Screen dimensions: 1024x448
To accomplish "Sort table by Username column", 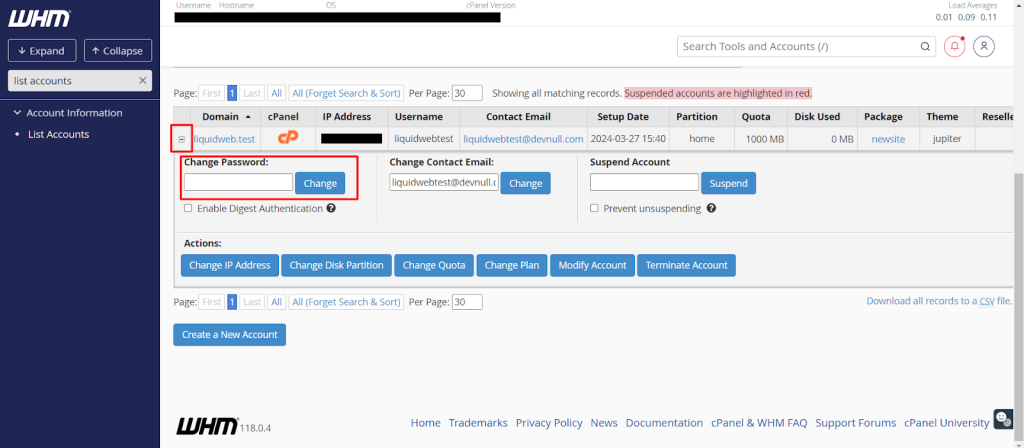I will coord(419,117).
